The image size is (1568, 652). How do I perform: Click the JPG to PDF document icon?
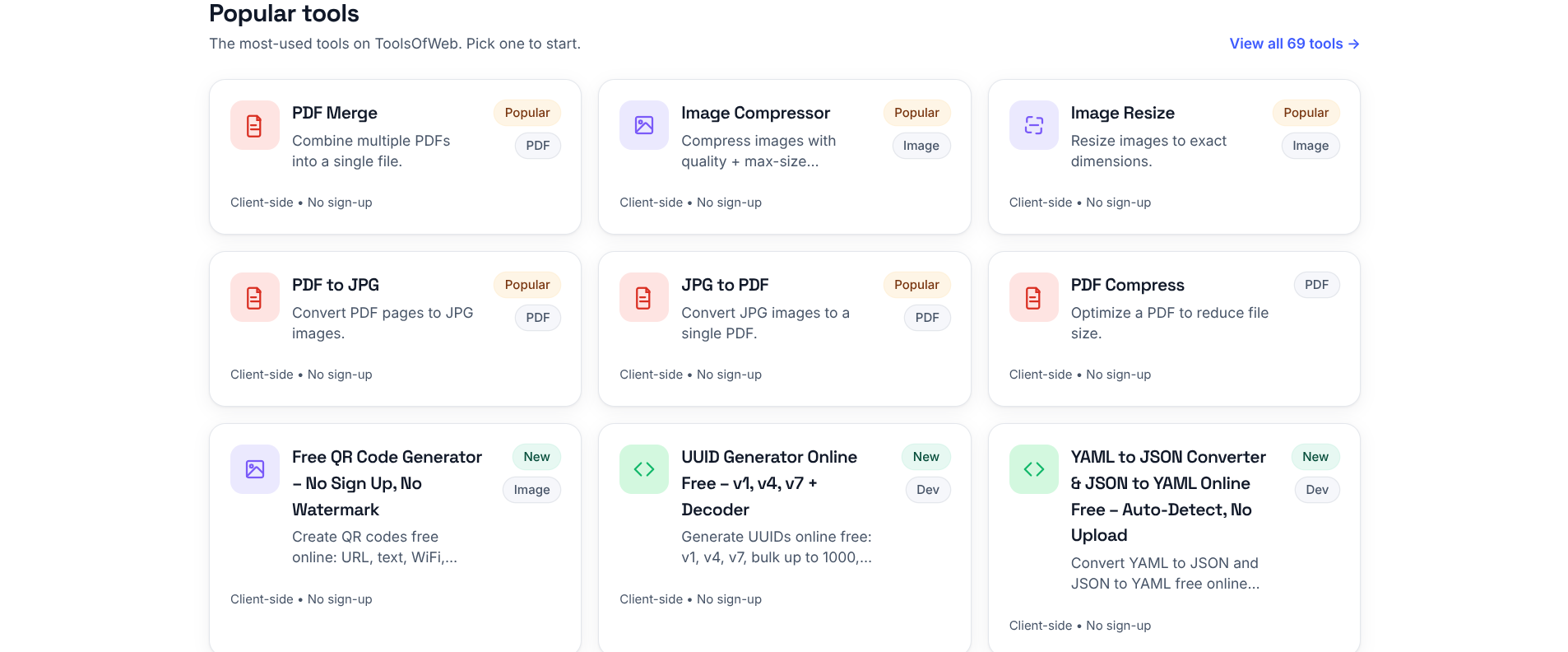click(x=644, y=297)
